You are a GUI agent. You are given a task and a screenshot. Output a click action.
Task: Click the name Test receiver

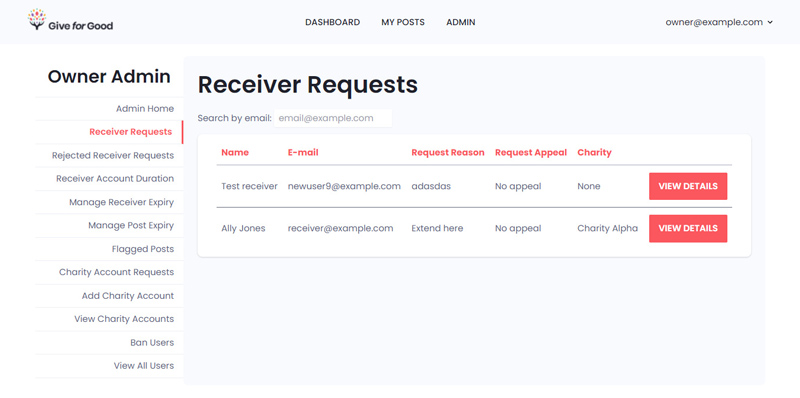pos(249,186)
